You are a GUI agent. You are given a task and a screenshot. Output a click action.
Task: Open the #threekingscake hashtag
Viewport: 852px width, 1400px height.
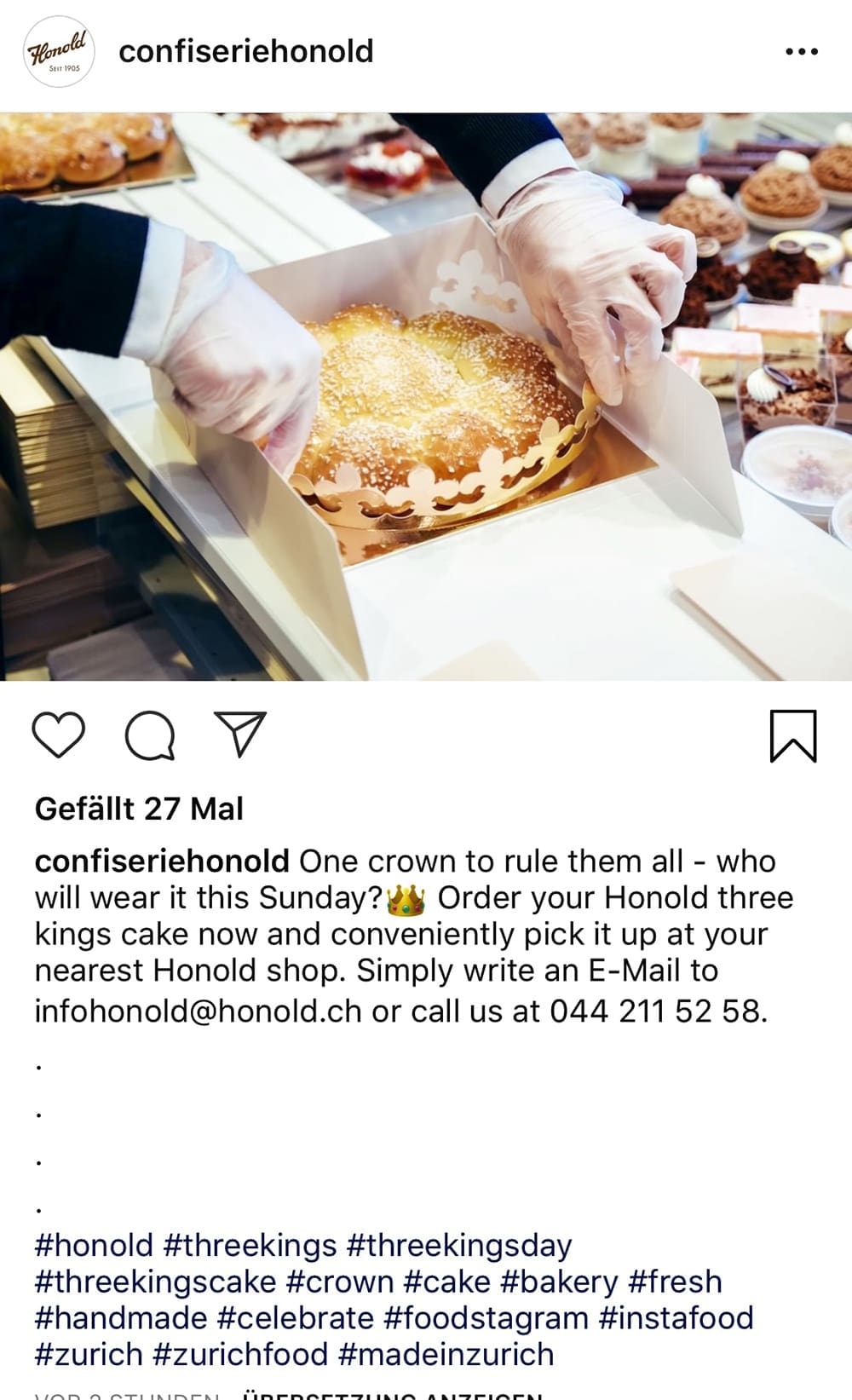155,1282
